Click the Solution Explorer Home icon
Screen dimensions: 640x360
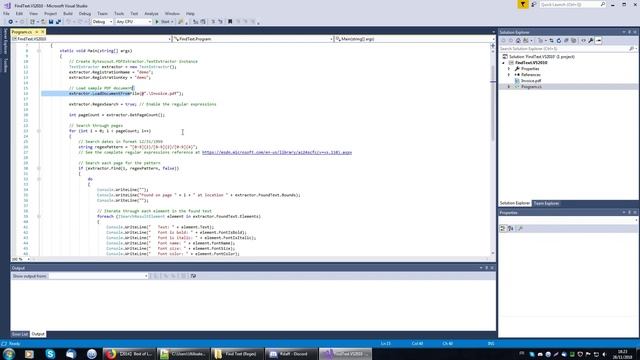pos(518,40)
